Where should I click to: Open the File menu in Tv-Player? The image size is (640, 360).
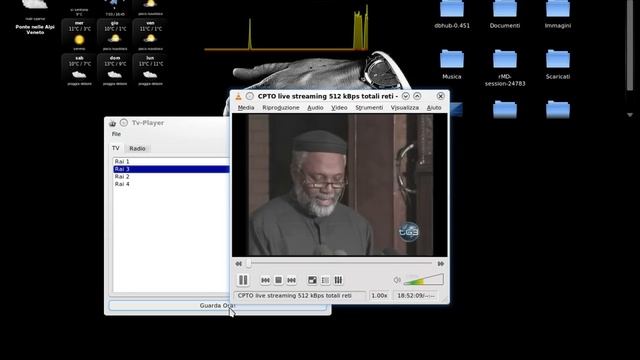pos(116,134)
